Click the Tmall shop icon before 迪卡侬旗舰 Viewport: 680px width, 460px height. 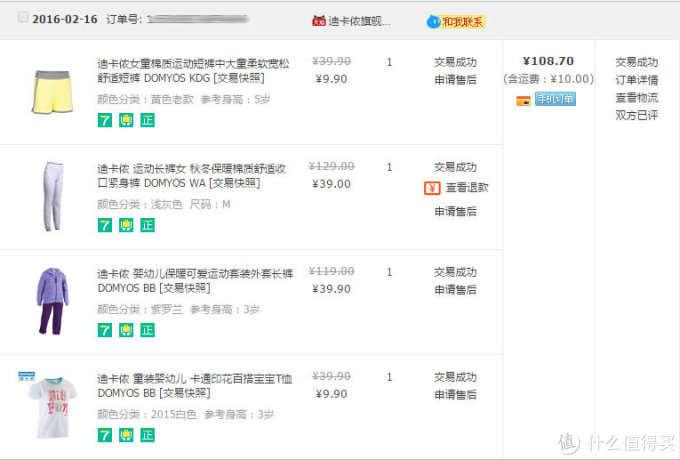pyautogui.click(x=319, y=21)
